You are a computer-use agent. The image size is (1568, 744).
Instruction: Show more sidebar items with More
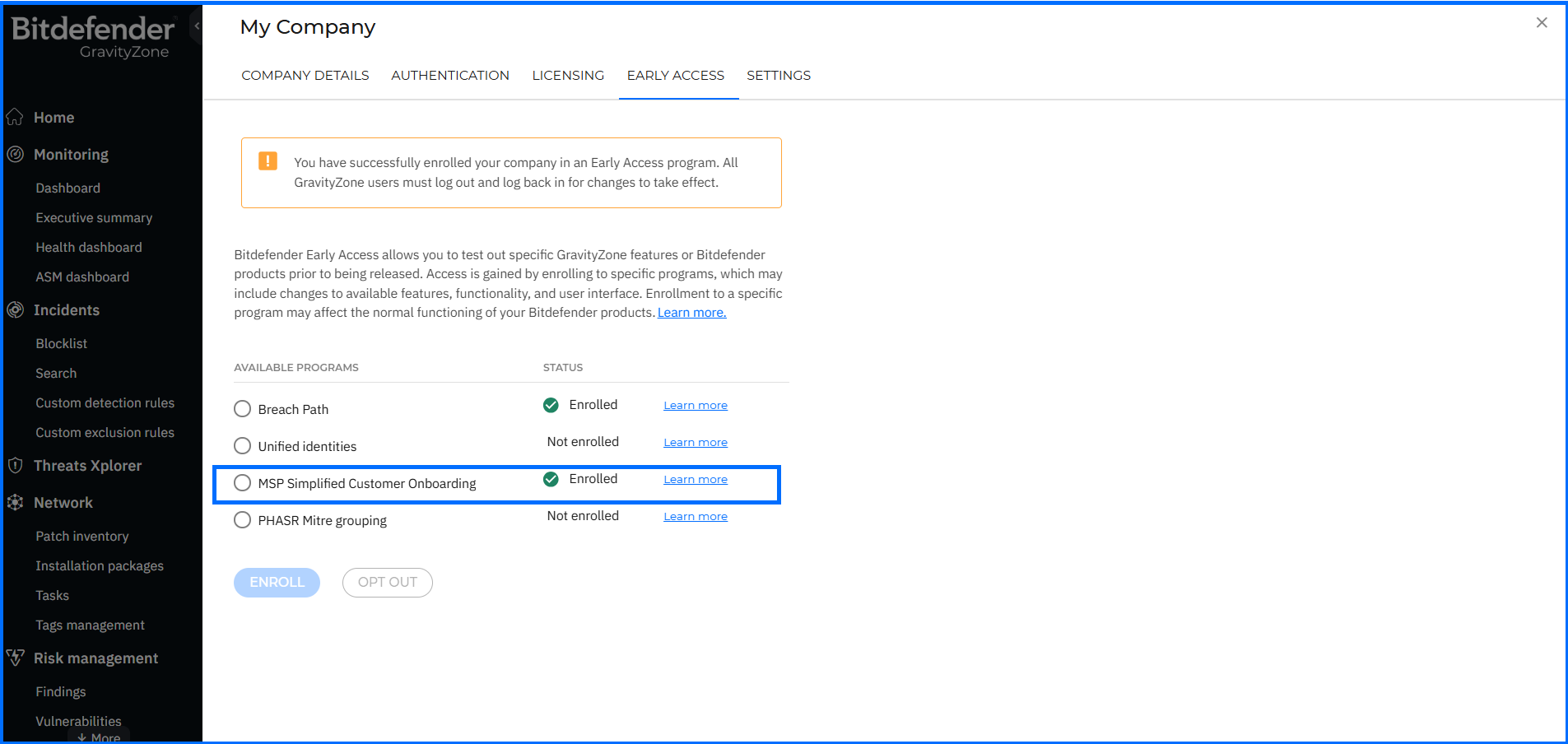click(99, 737)
